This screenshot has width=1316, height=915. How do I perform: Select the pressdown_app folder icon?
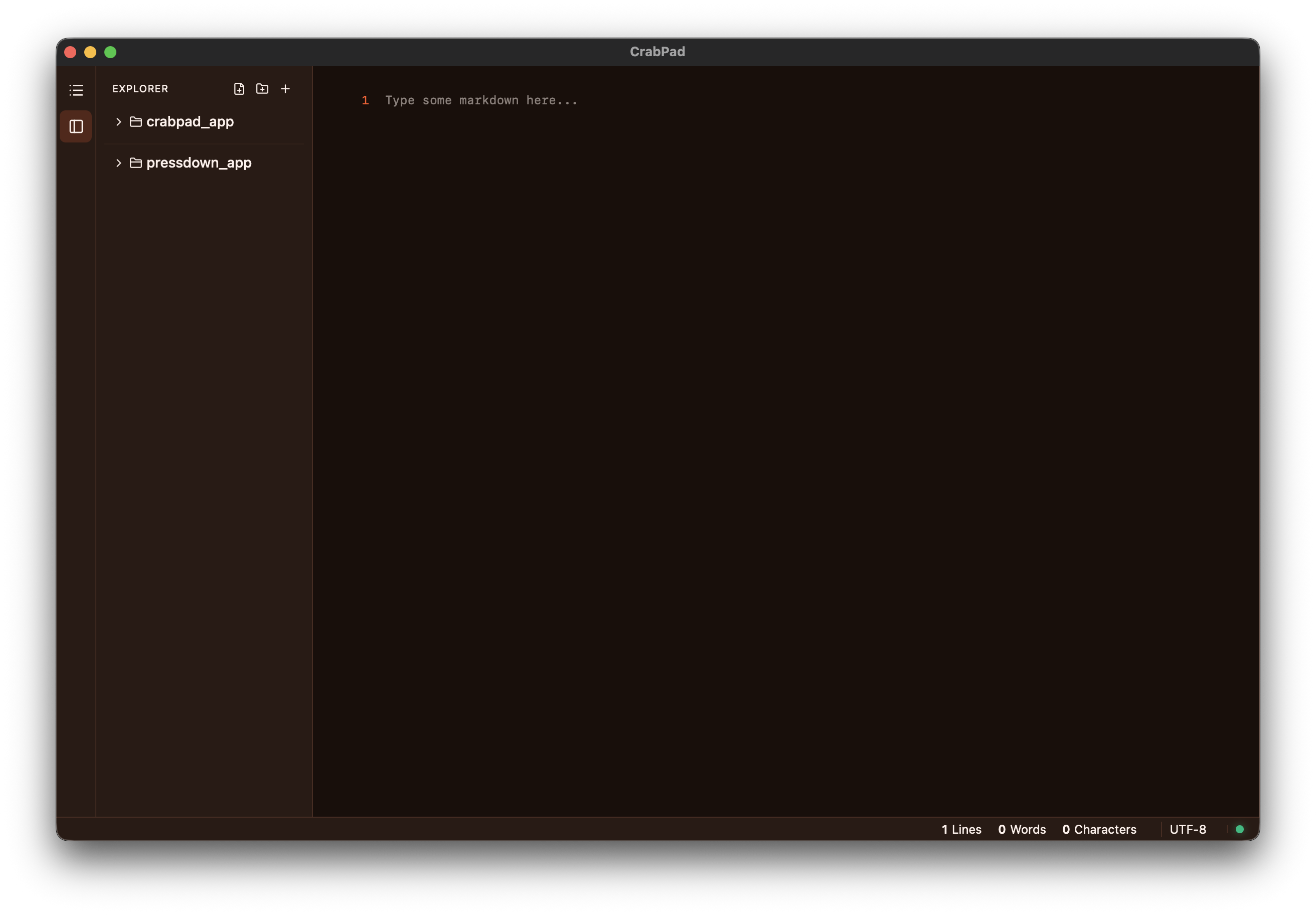[x=135, y=163]
